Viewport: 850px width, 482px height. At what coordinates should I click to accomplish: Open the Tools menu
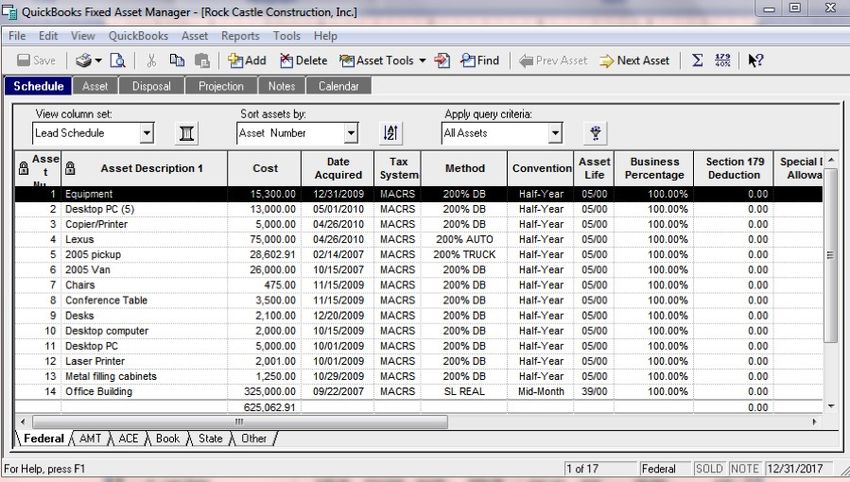[286, 36]
